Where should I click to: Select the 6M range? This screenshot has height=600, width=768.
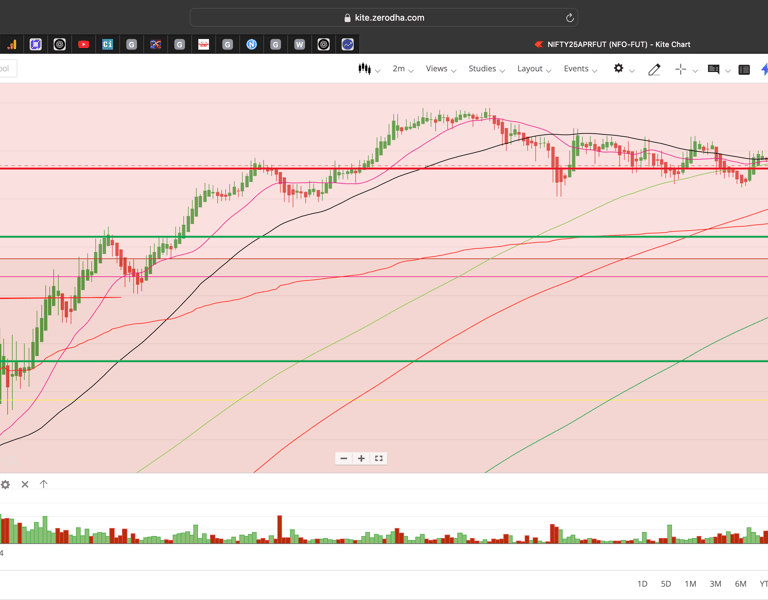tap(740, 584)
